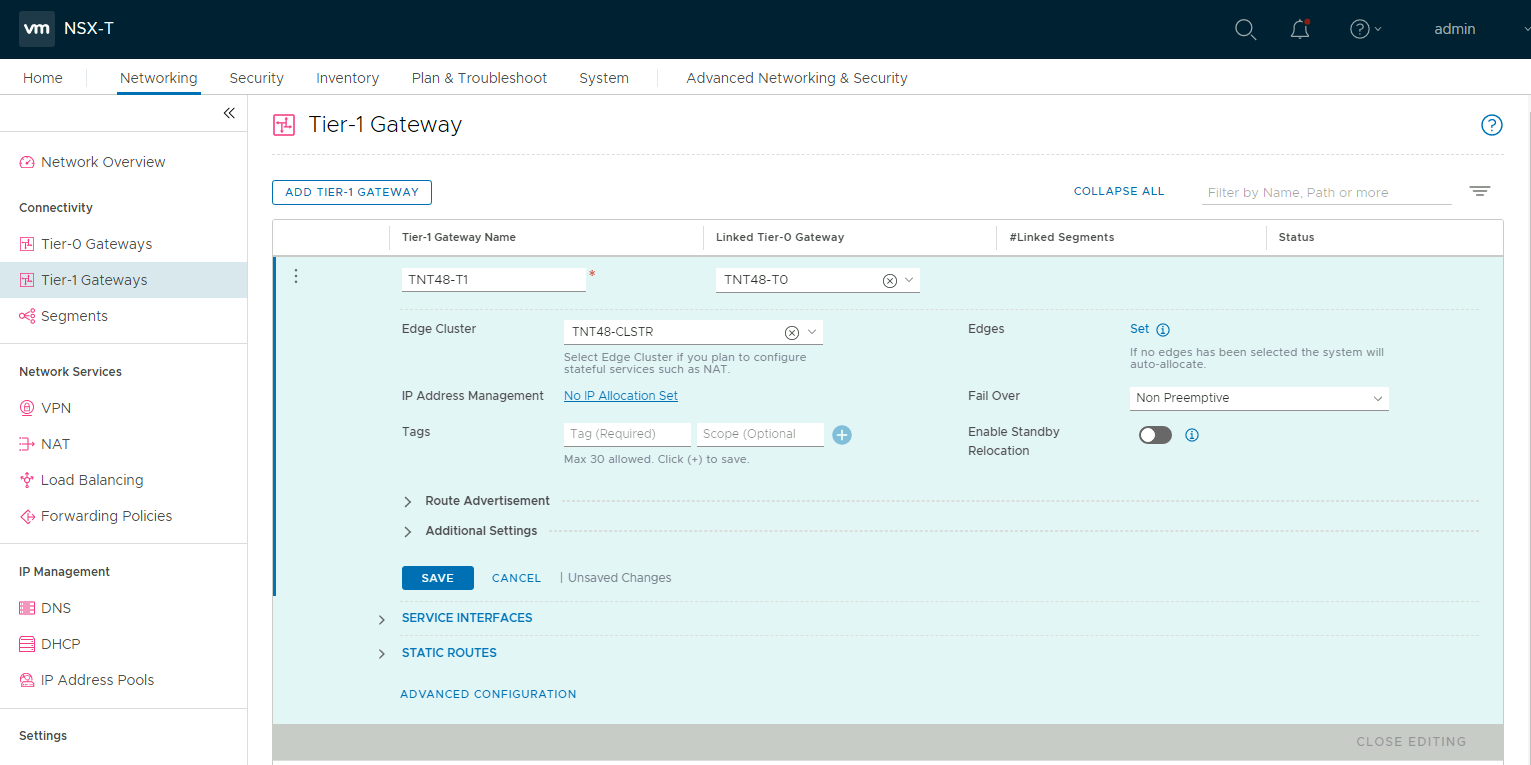Expand Service Interfaces section
This screenshot has width=1531, height=765.
(x=382, y=620)
